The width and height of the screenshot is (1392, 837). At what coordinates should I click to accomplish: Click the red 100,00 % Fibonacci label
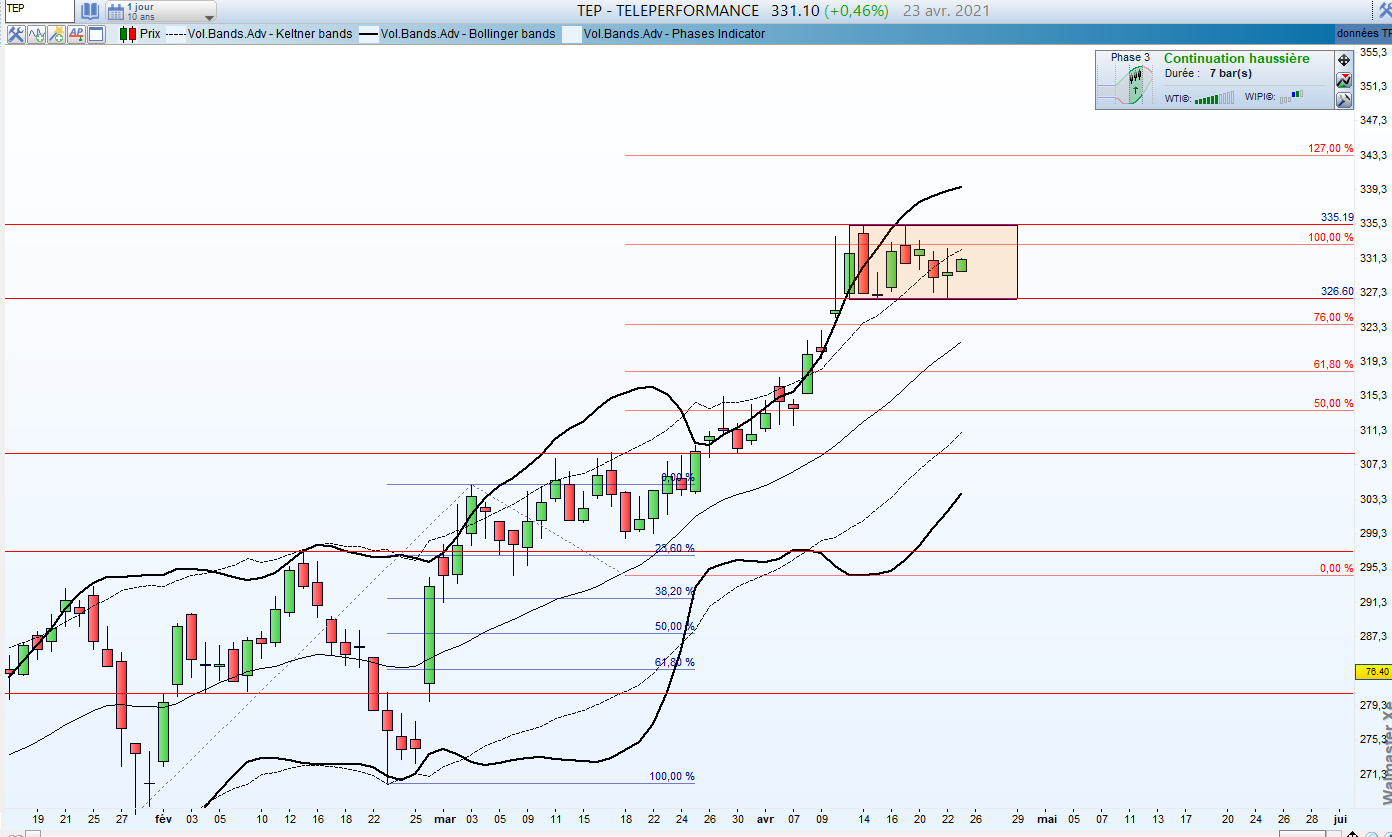pos(1330,237)
